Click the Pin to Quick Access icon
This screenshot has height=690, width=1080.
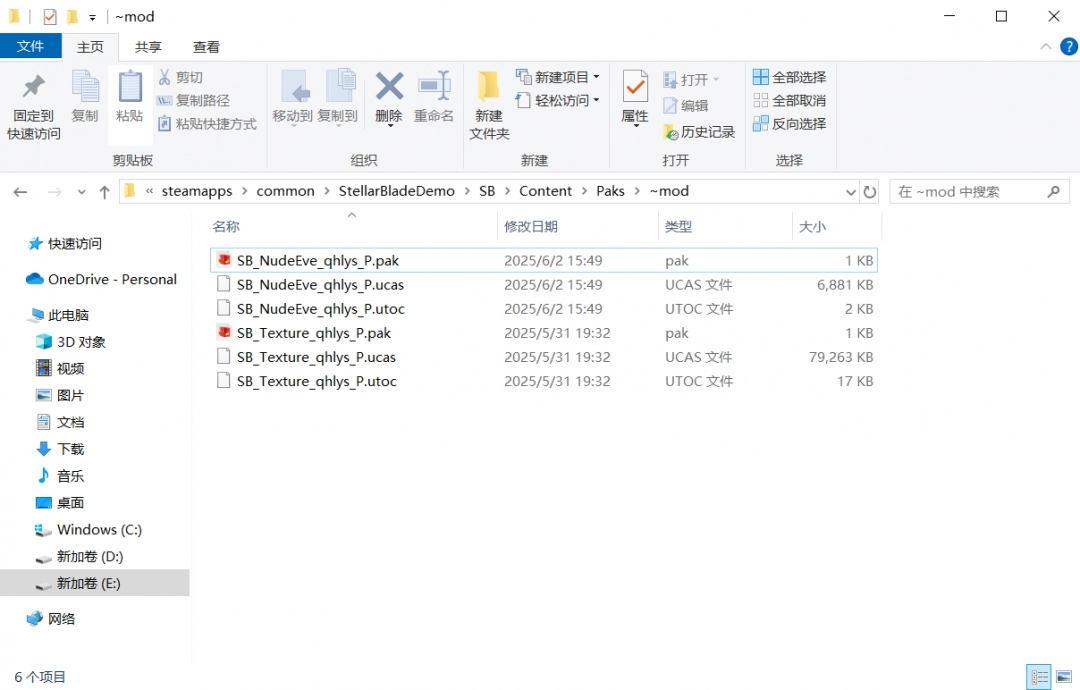(33, 87)
